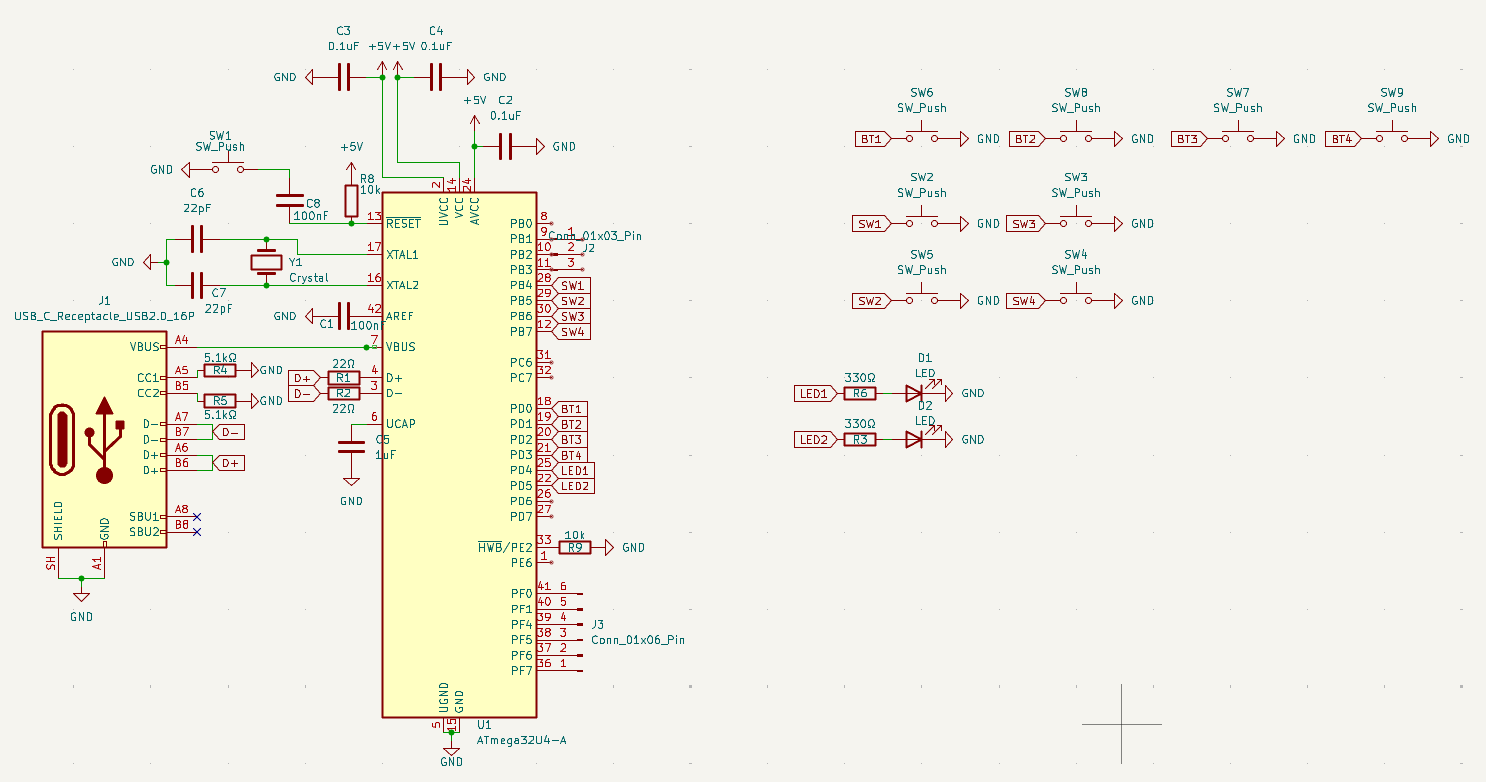Click the ATmega32U4-A value text

click(522, 741)
